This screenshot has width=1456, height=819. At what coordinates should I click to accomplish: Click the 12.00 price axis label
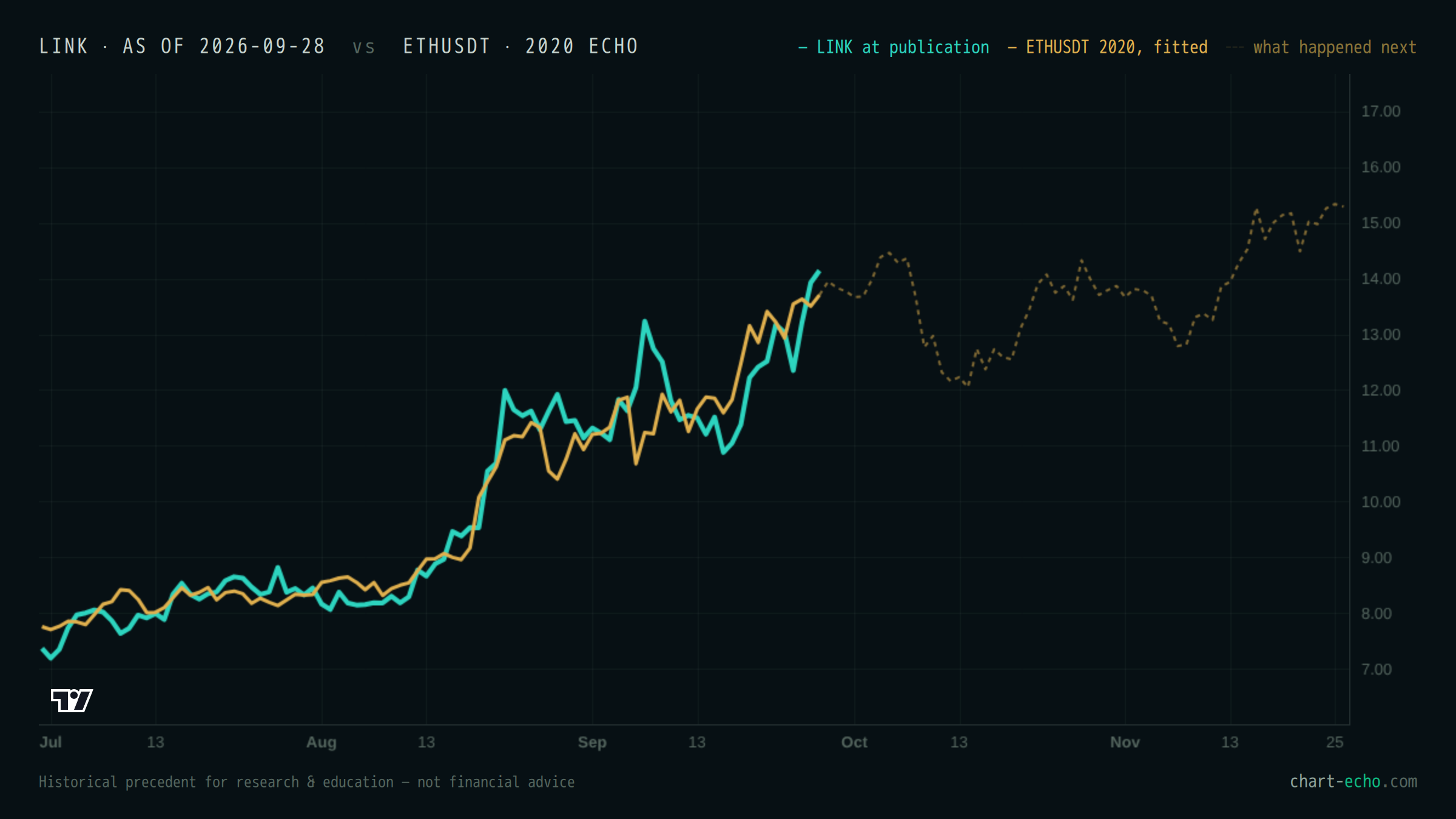click(x=1381, y=391)
